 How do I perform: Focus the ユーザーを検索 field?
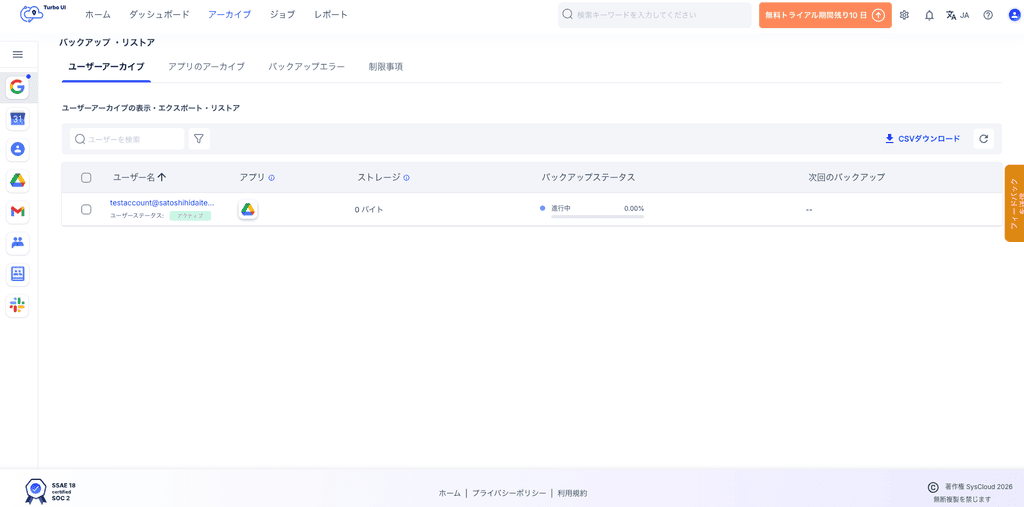(127, 139)
